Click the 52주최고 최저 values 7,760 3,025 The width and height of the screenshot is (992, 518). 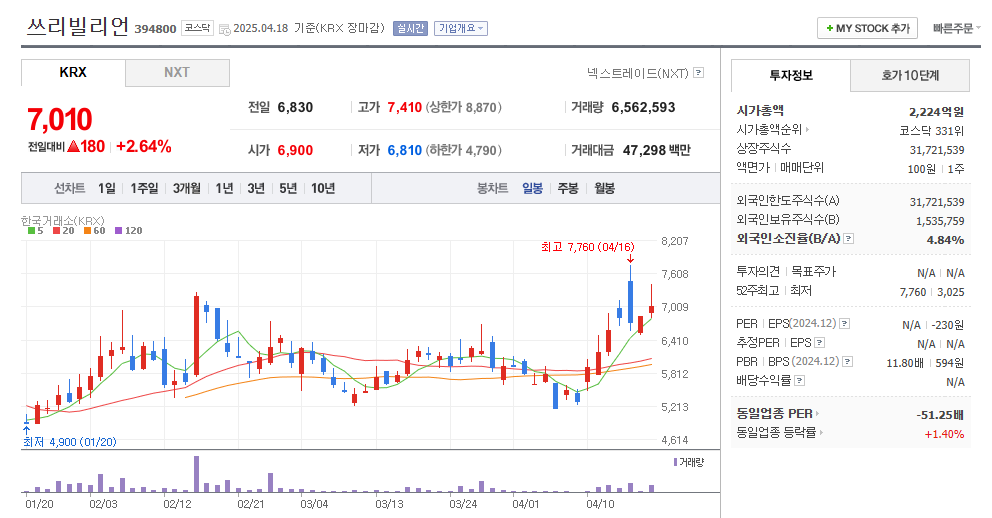pyautogui.click(x=932, y=292)
